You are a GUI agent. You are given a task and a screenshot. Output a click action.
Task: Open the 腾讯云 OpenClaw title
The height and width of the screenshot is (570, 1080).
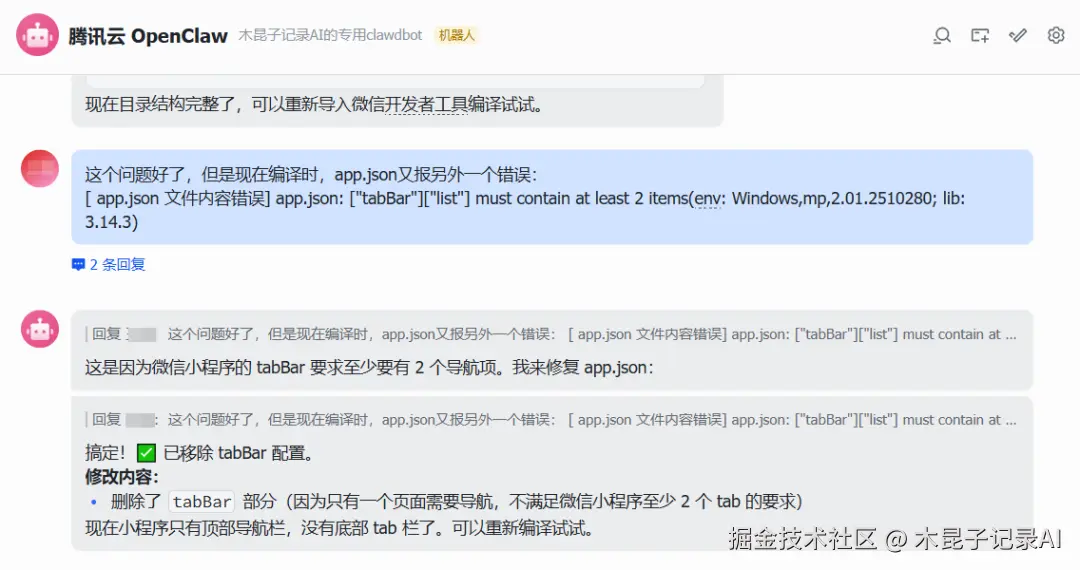point(147,36)
